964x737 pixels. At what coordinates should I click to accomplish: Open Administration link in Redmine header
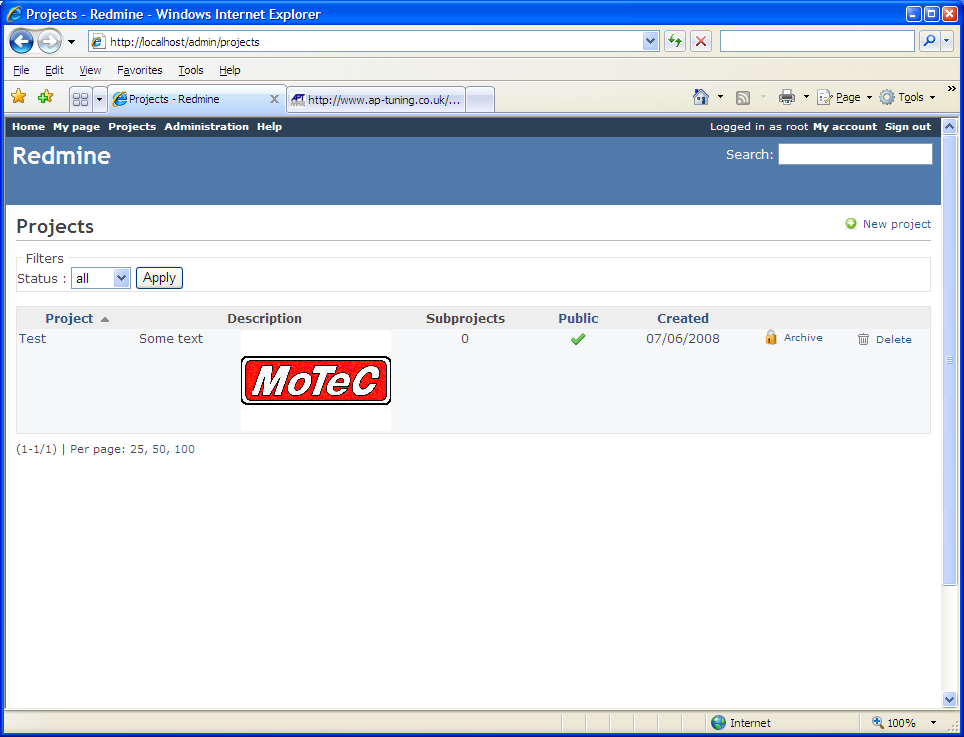[207, 127]
